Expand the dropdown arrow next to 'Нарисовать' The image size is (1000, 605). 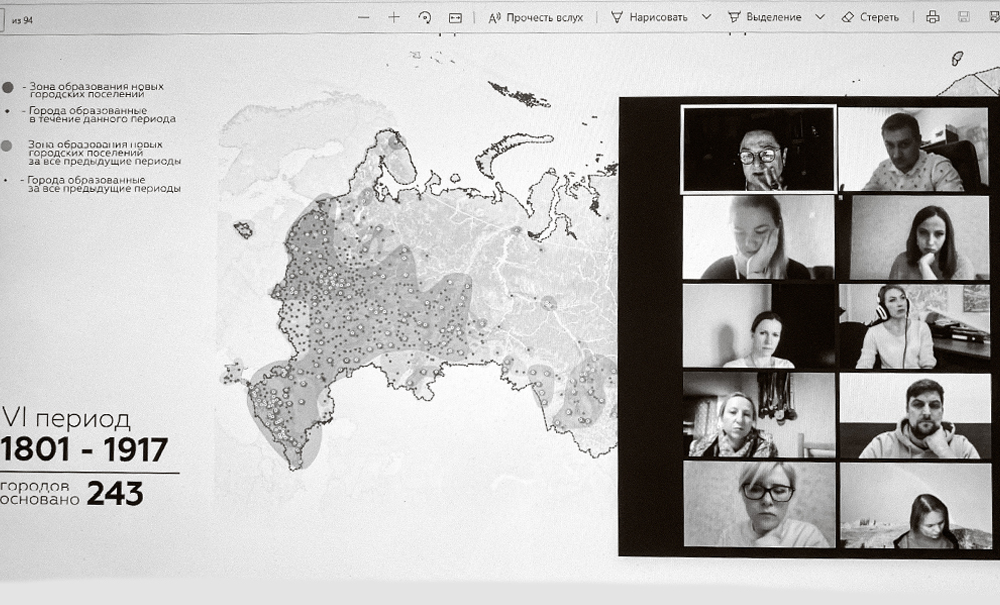706,17
